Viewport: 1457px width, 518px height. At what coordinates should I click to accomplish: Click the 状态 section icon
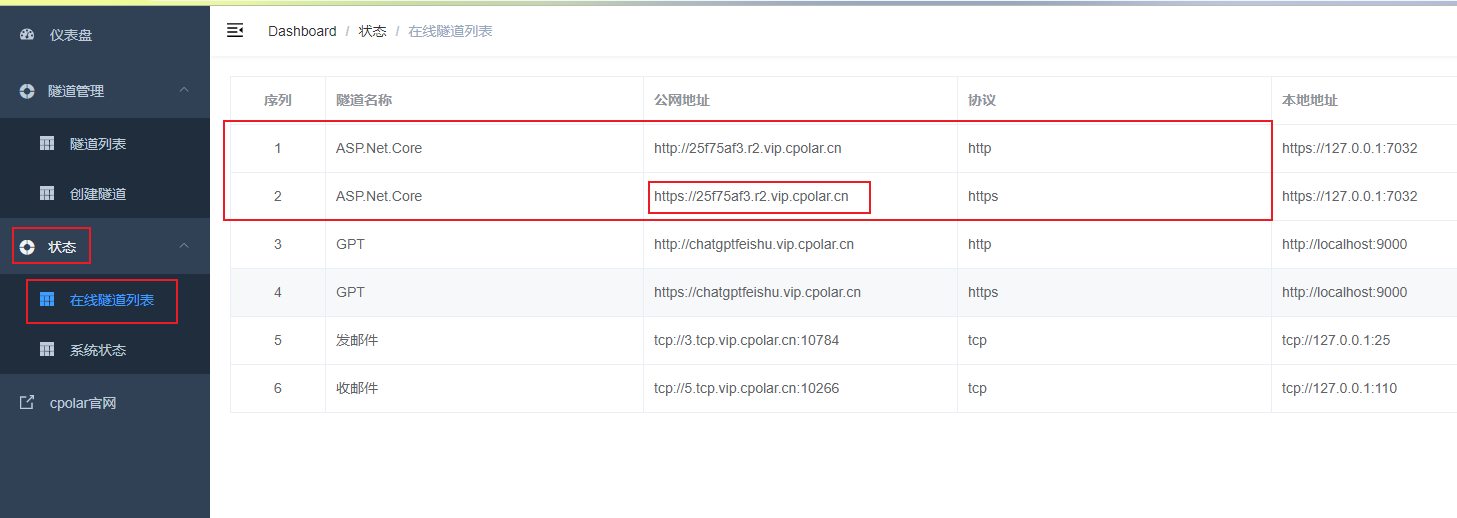click(x=27, y=247)
